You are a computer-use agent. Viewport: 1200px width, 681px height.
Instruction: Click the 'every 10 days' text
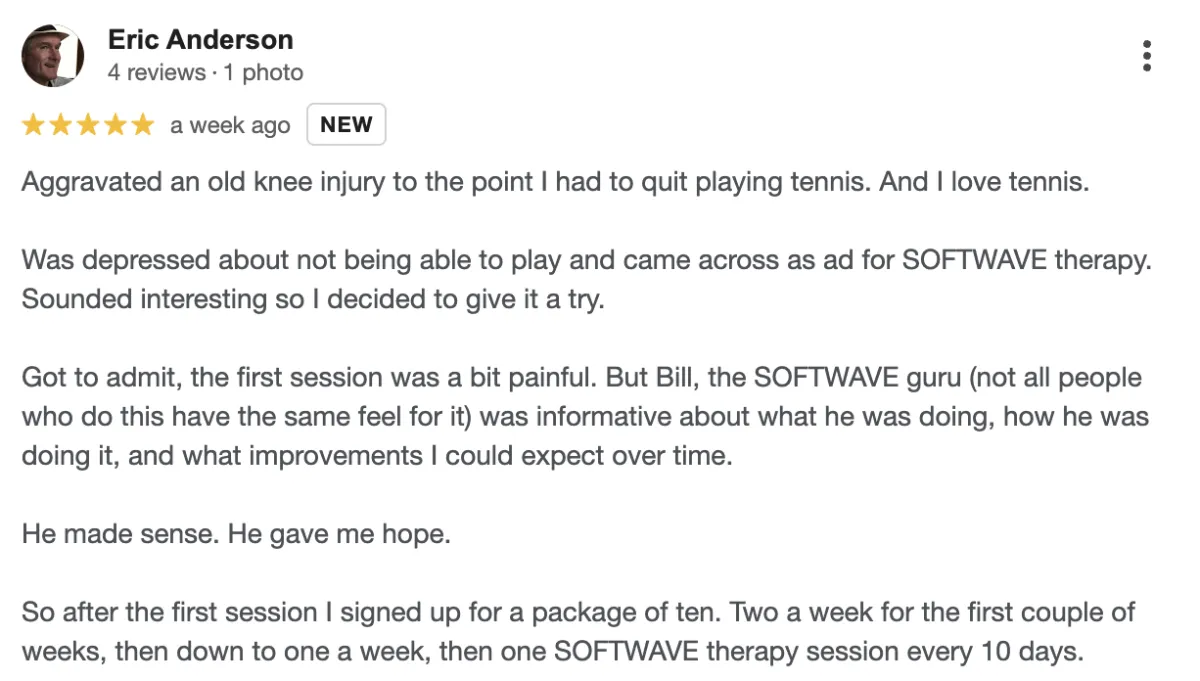click(1005, 652)
